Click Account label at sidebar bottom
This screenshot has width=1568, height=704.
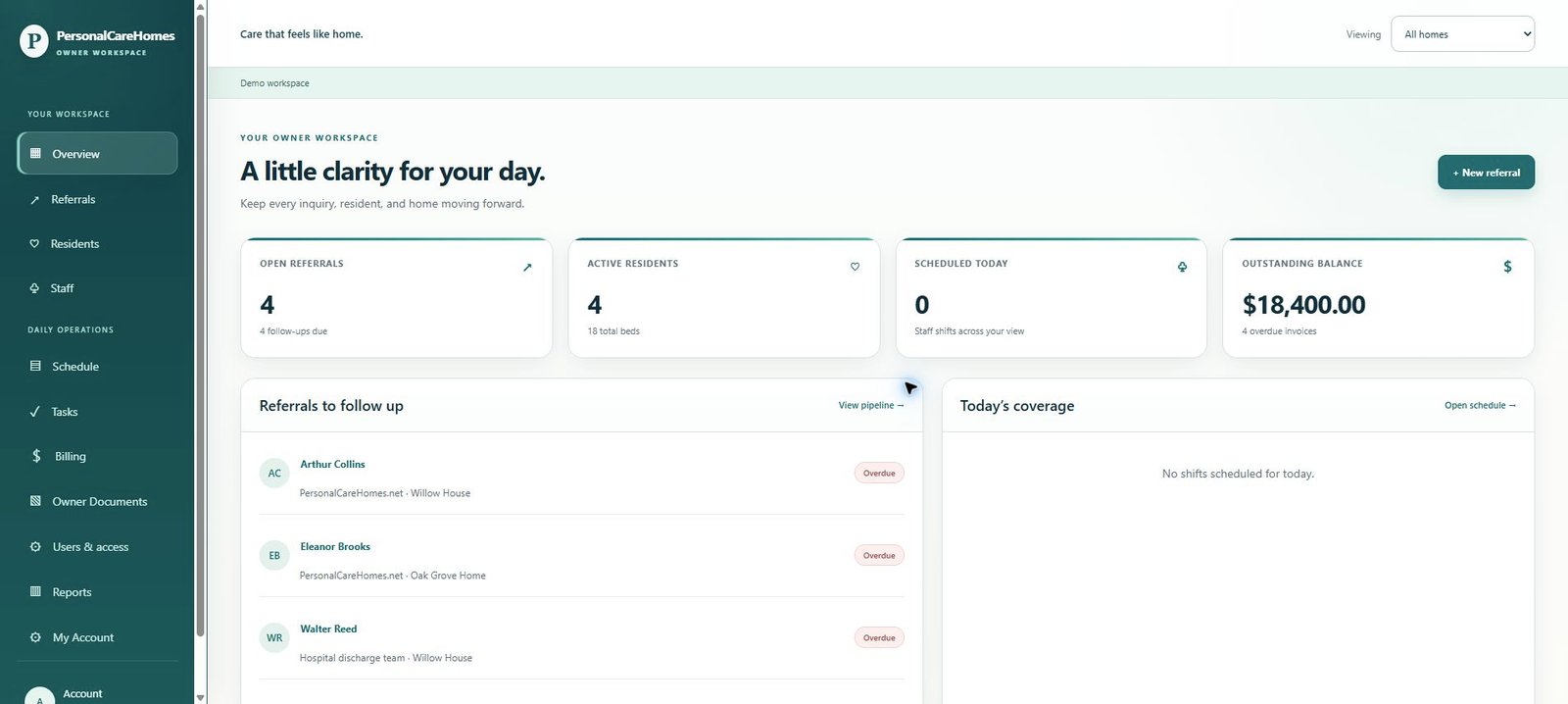82,693
